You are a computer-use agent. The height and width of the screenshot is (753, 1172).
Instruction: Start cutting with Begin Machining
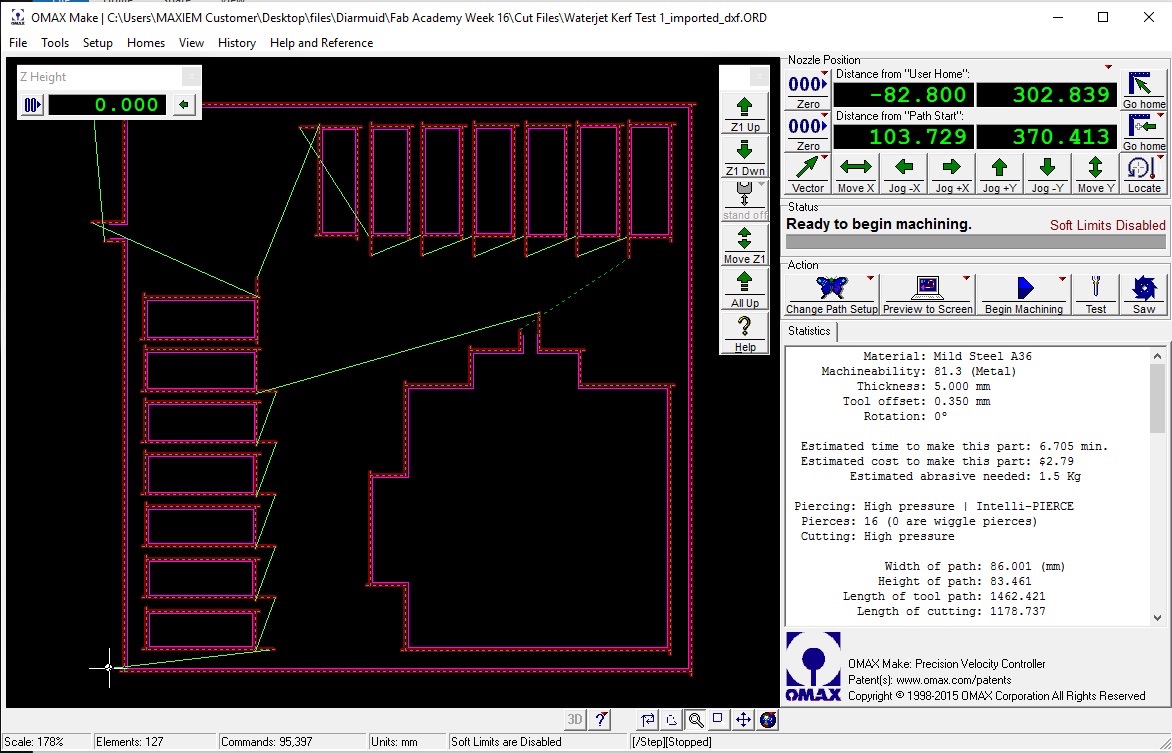[1023, 295]
